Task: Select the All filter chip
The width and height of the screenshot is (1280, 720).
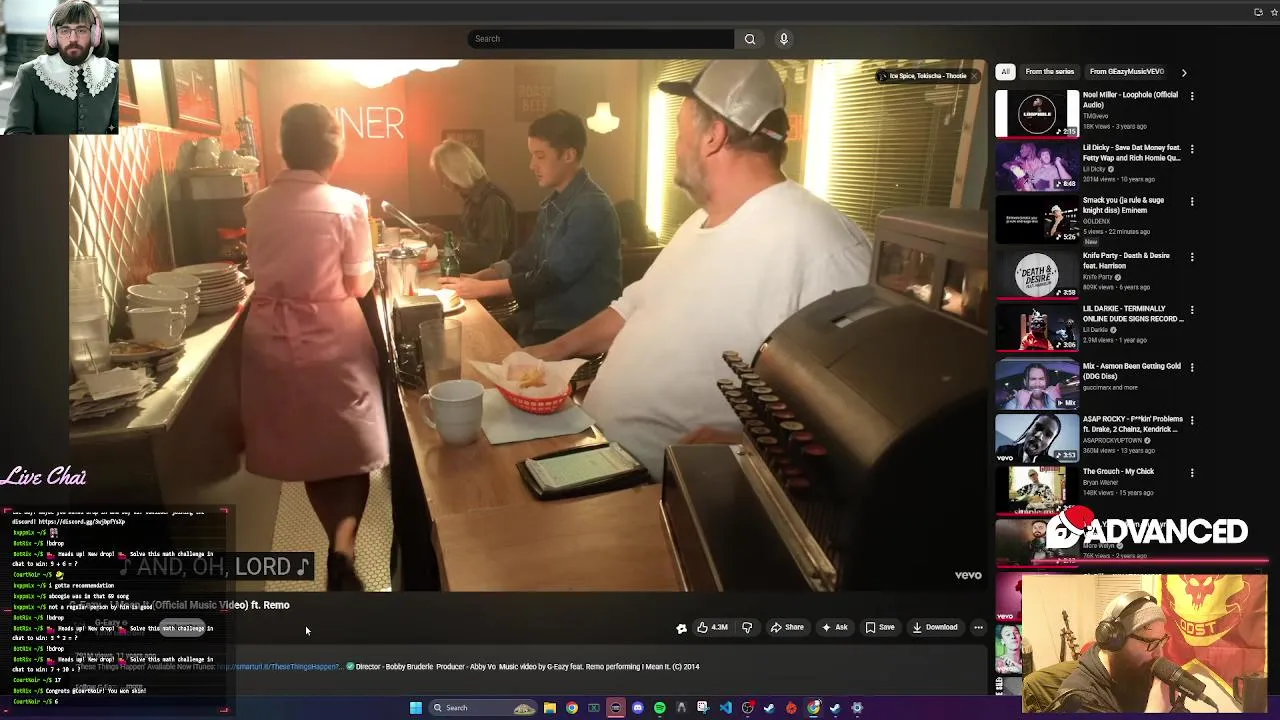Action: 1005,72
